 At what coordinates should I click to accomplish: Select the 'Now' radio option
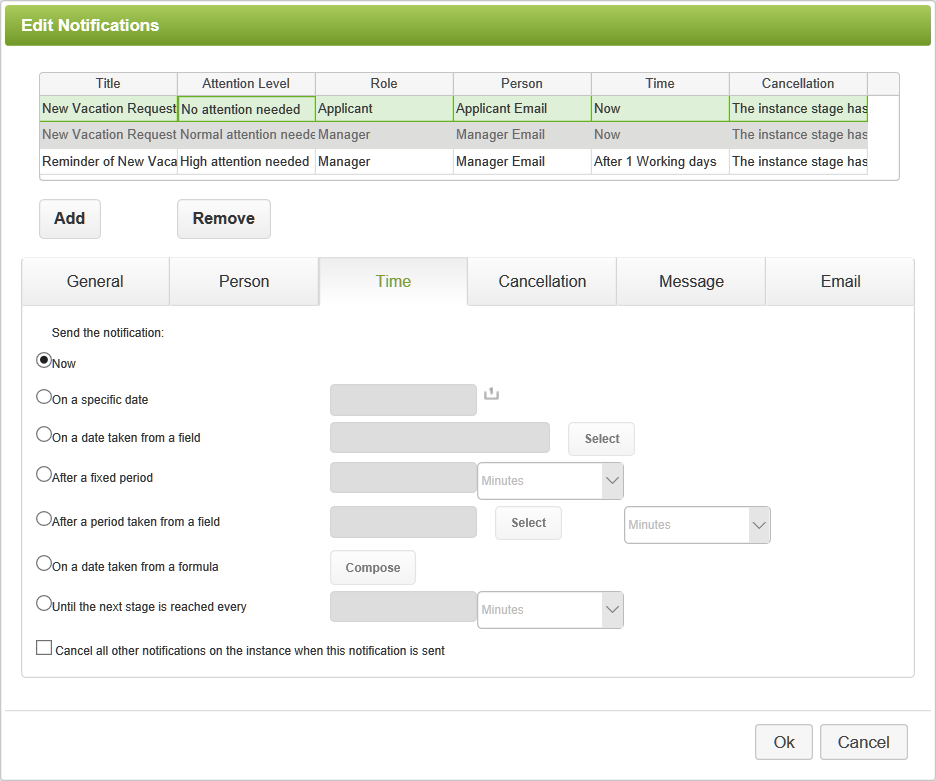click(44, 360)
